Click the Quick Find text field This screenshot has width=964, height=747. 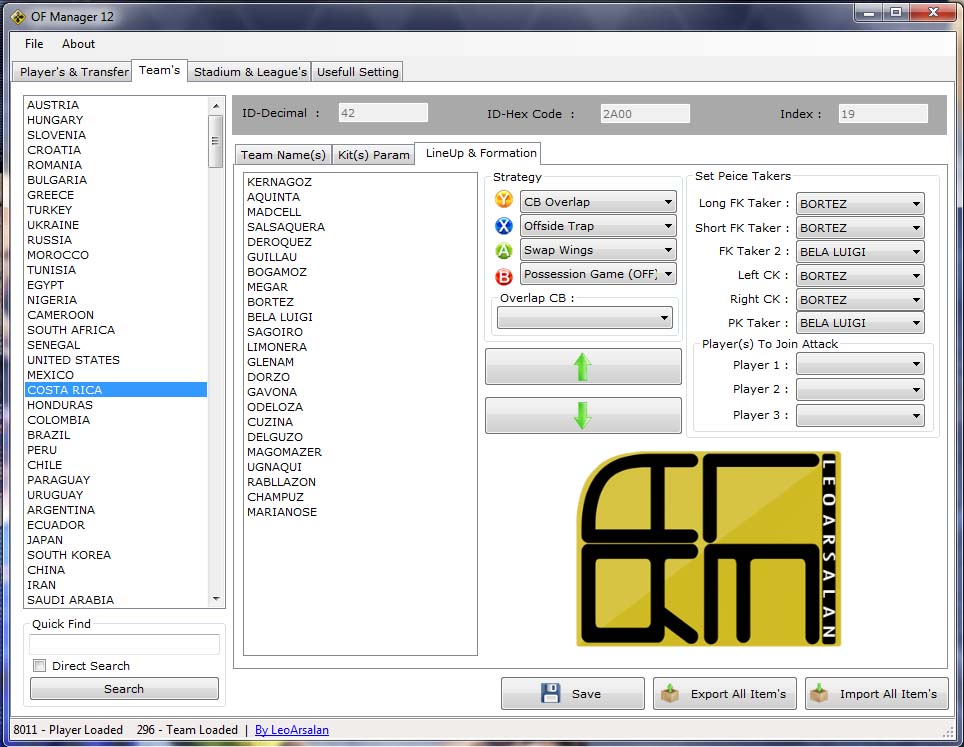coord(124,645)
